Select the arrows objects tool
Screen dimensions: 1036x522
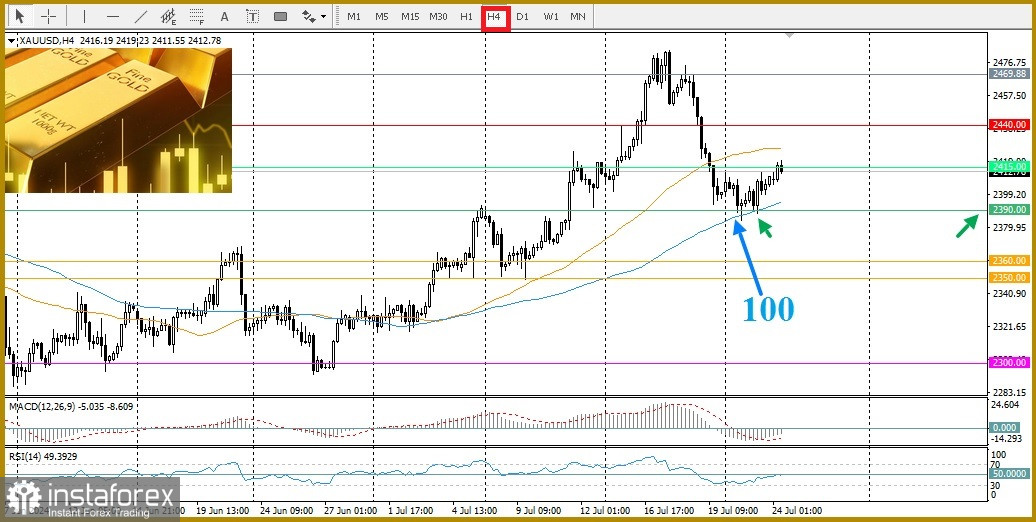[x=308, y=16]
